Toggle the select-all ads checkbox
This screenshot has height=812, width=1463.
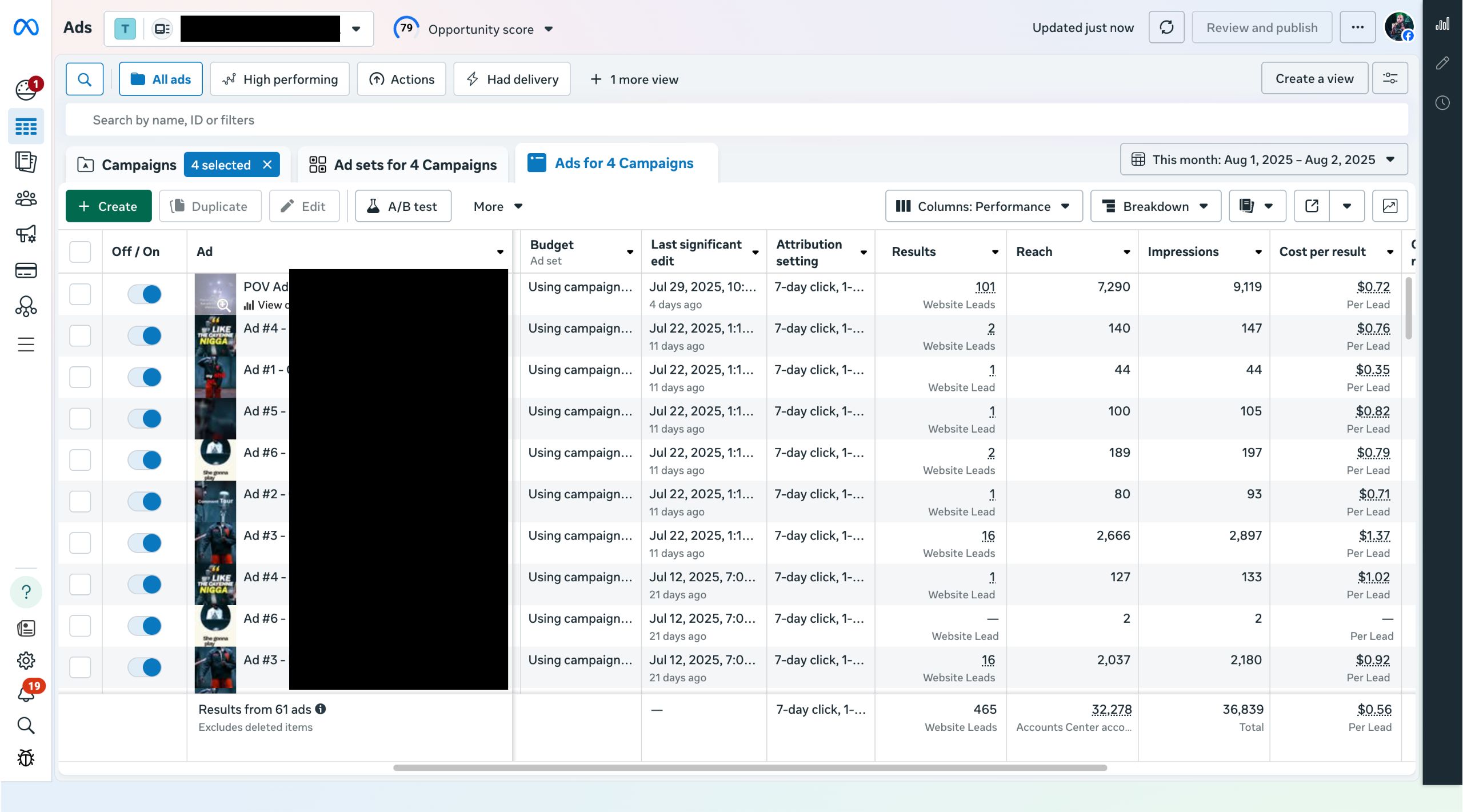(x=80, y=251)
